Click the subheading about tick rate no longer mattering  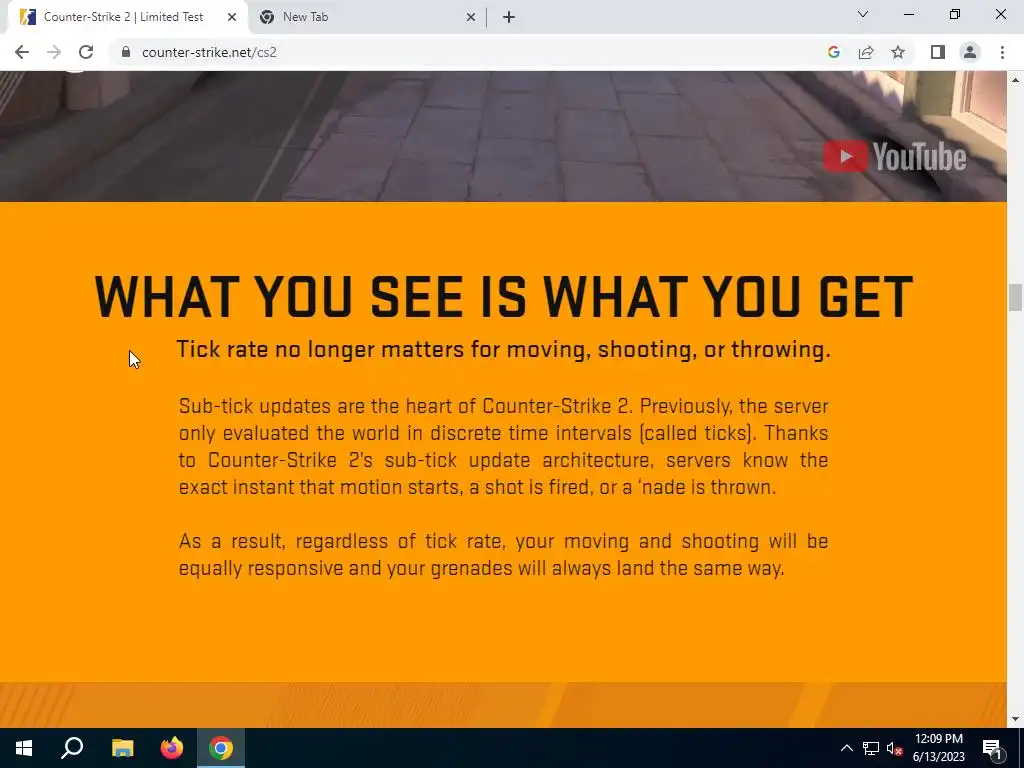click(x=504, y=349)
